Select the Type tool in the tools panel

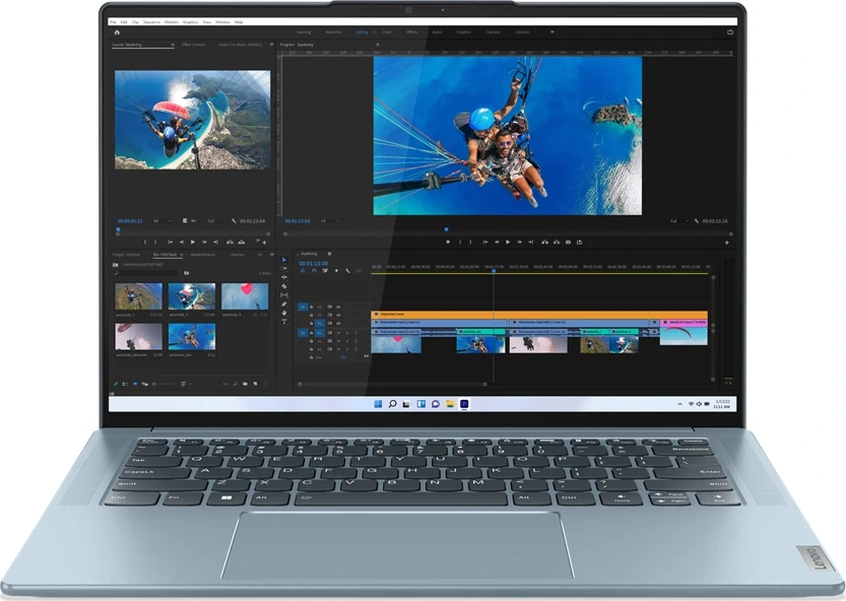point(284,322)
